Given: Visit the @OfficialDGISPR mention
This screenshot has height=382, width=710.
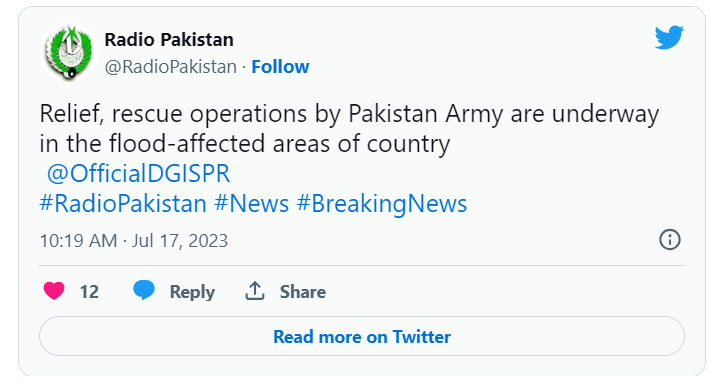Looking at the screenshot, I should (x=139, y=174).
